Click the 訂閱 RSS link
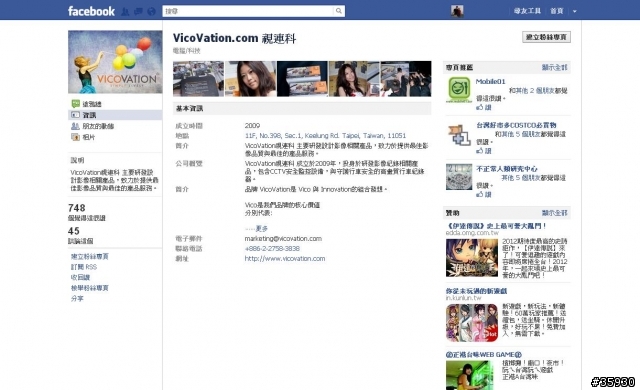The width and height of the screenshot is (640, 390). coord(84,267)
